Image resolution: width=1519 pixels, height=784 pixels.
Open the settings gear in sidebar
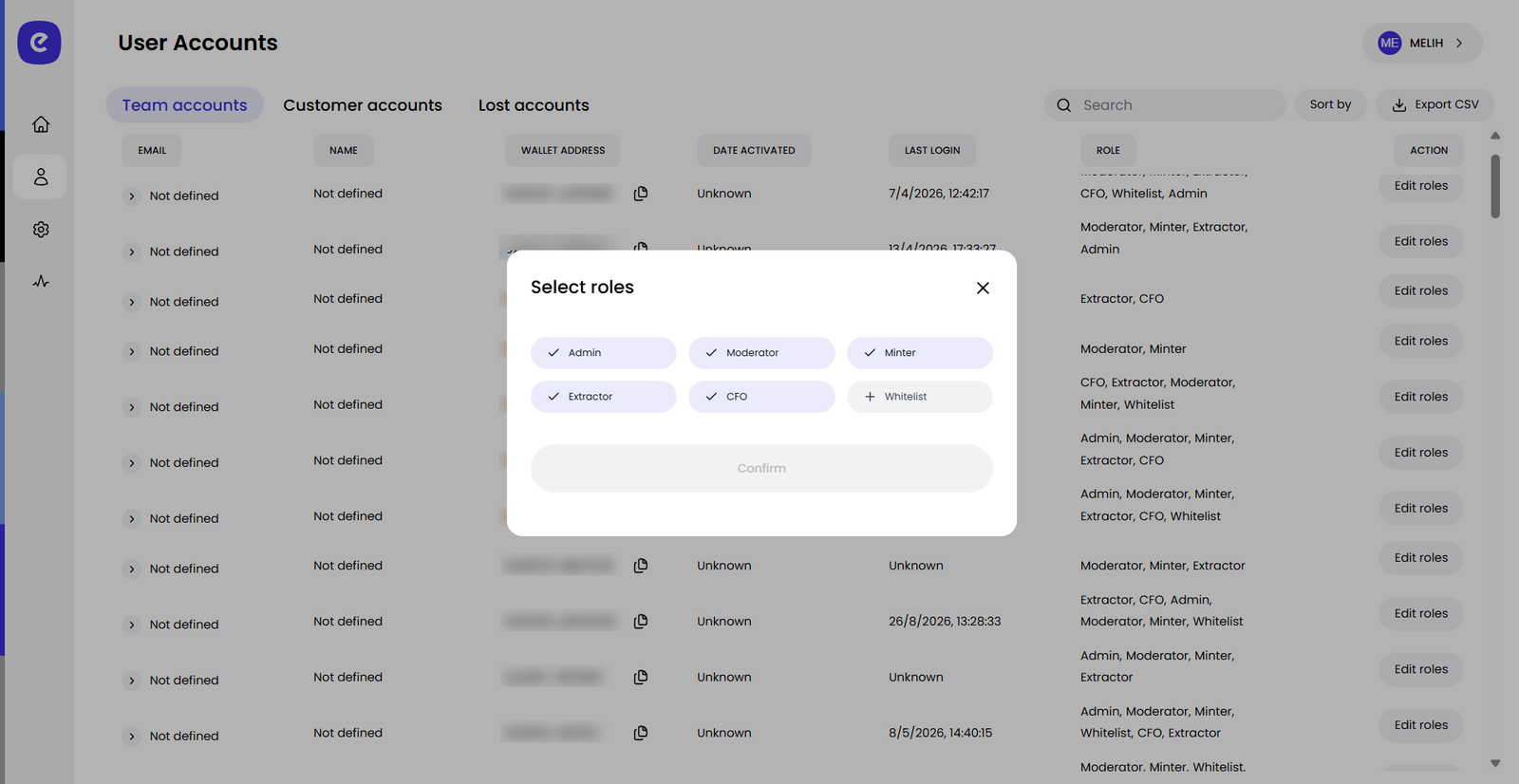[x=41, y=230]
